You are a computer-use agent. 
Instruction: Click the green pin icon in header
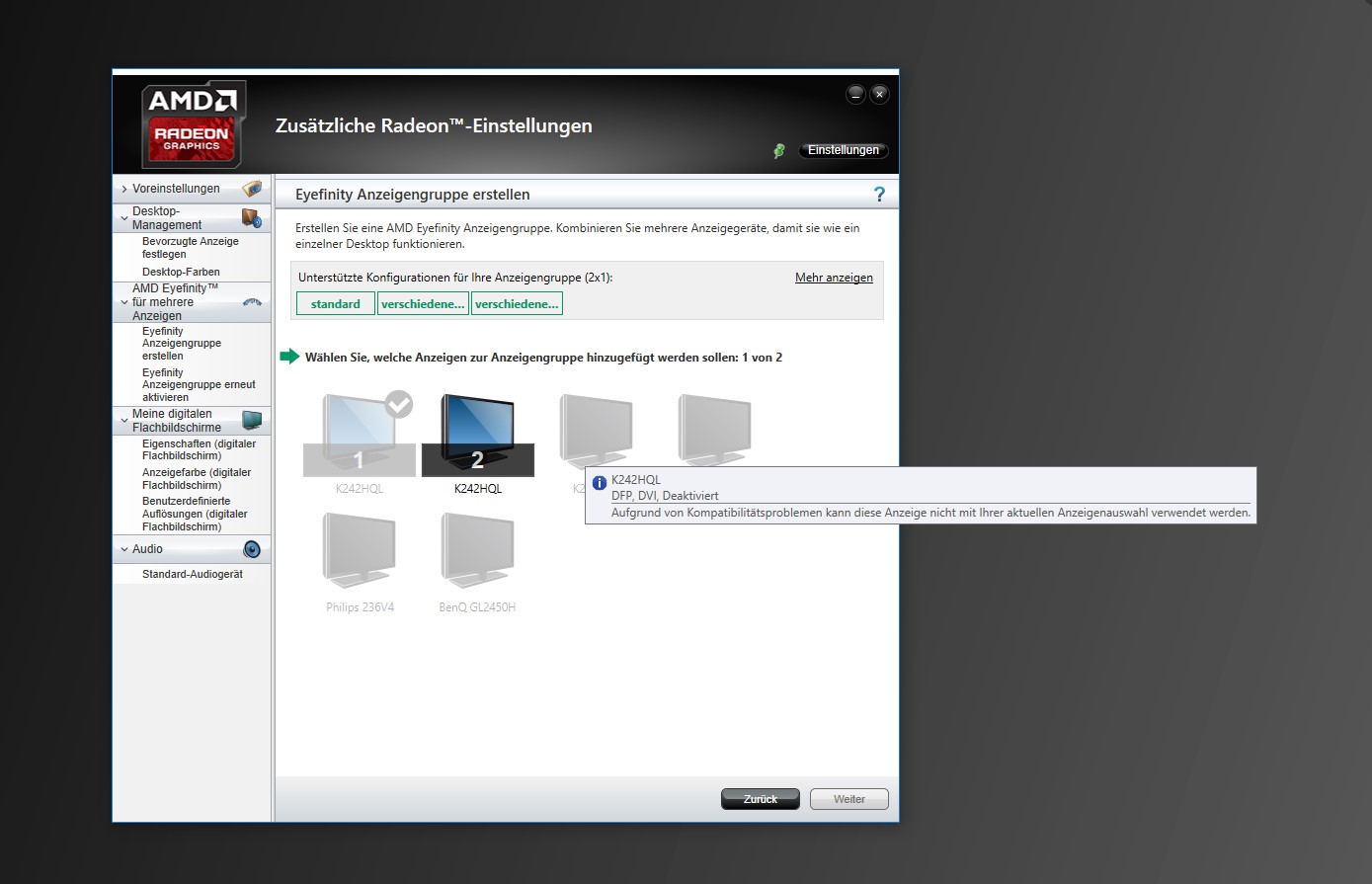778,151
